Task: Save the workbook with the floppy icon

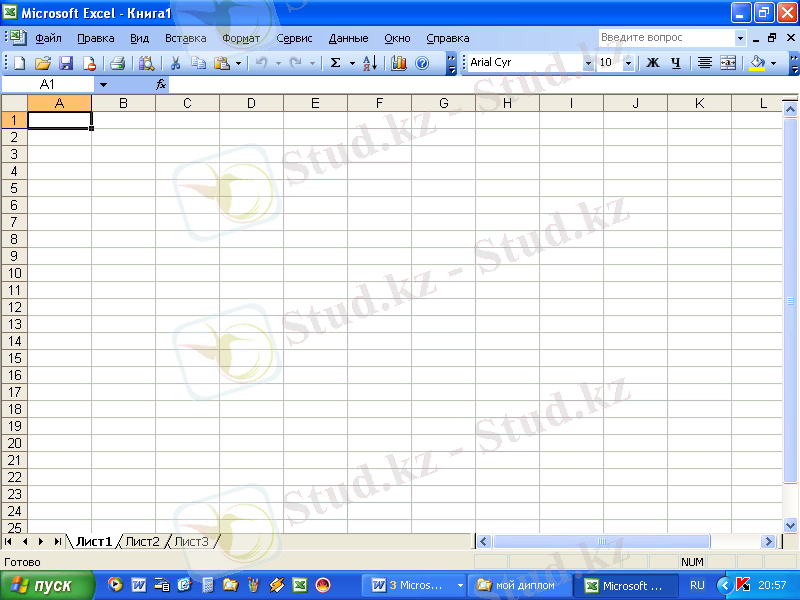Action: click(66, 63)
